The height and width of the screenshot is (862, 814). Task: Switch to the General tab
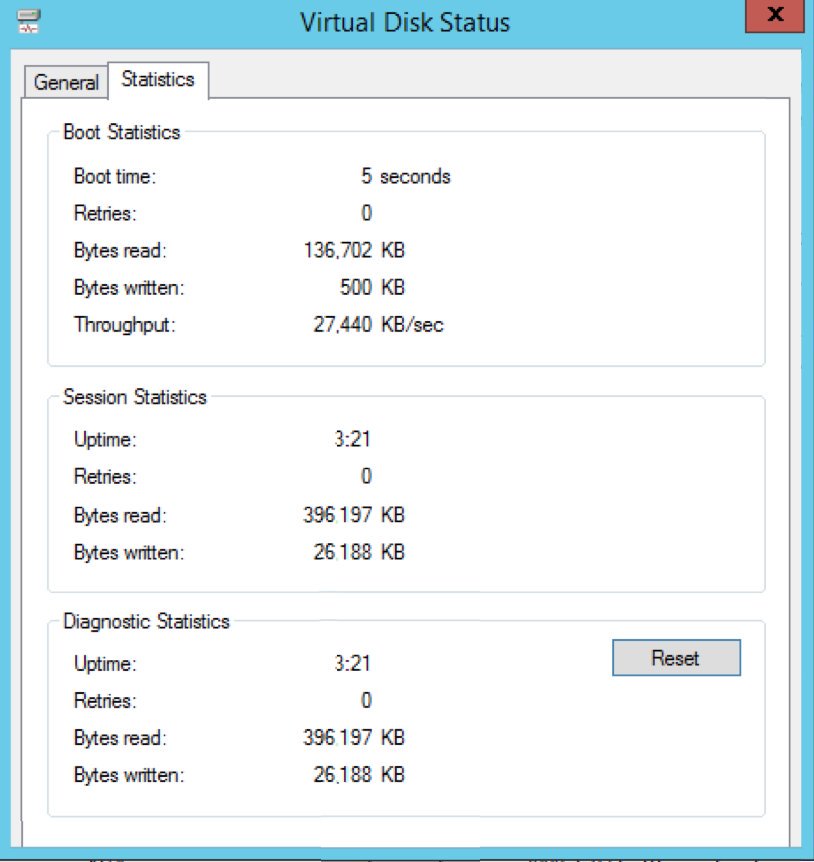66,82
